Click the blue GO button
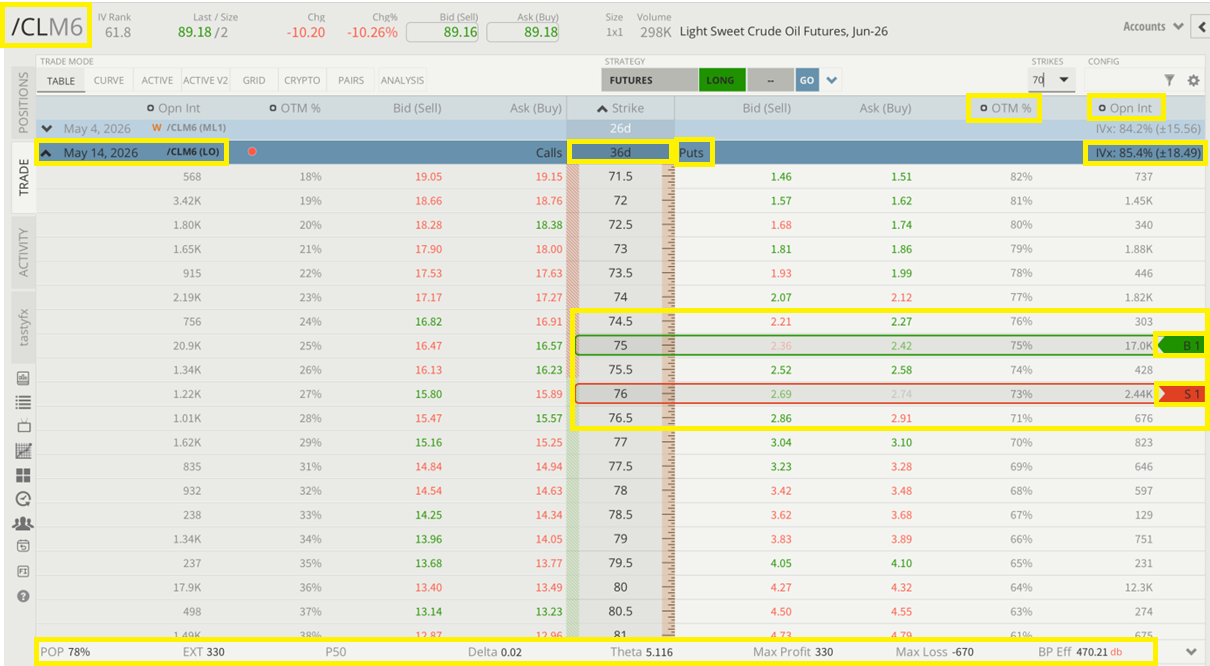Image resolution: width=1210 pixels, height=666 pixels. click(x=807, y=80)
